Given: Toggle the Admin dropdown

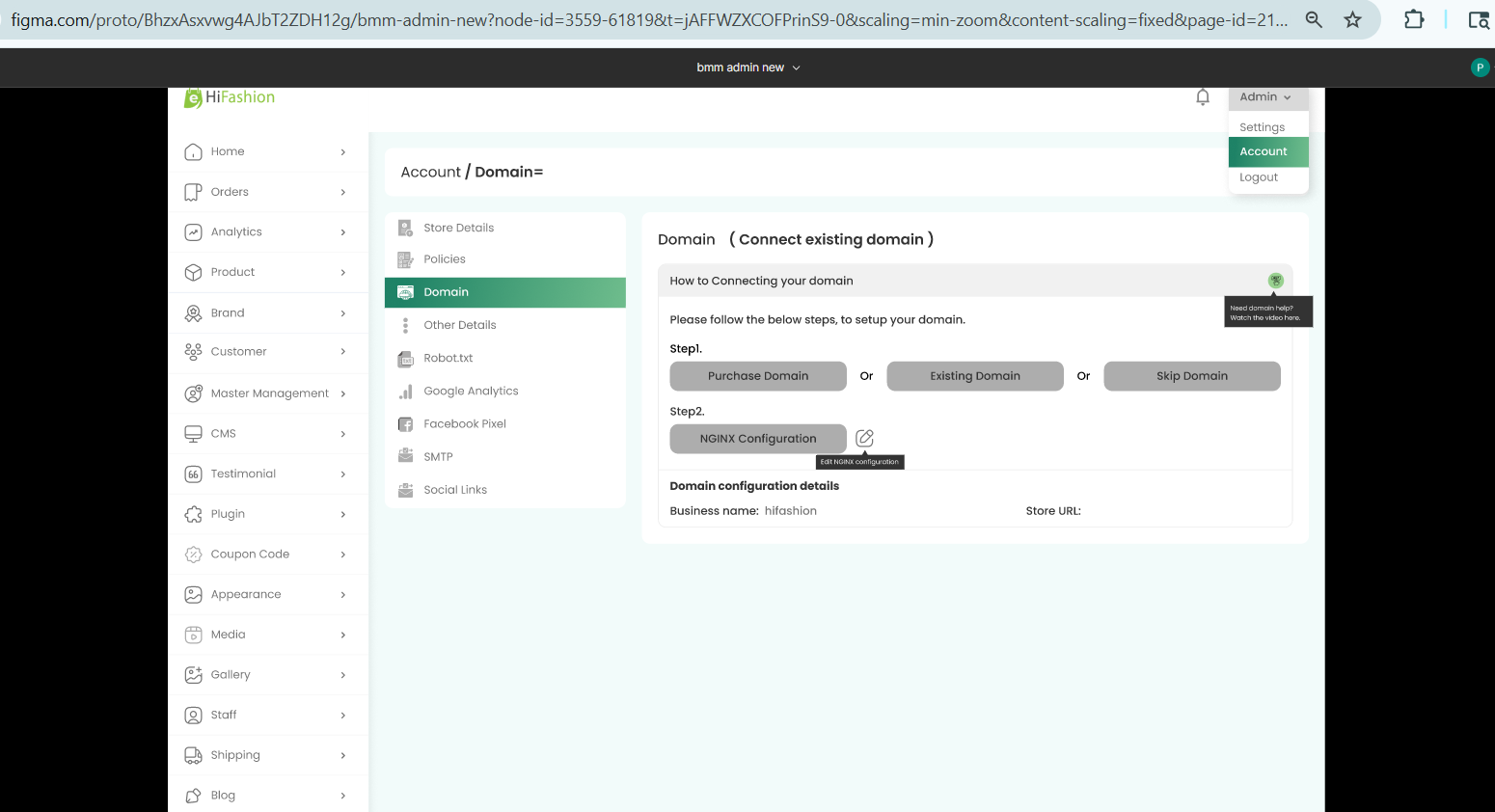Looking at the screenshot, I should point(1267,97).
